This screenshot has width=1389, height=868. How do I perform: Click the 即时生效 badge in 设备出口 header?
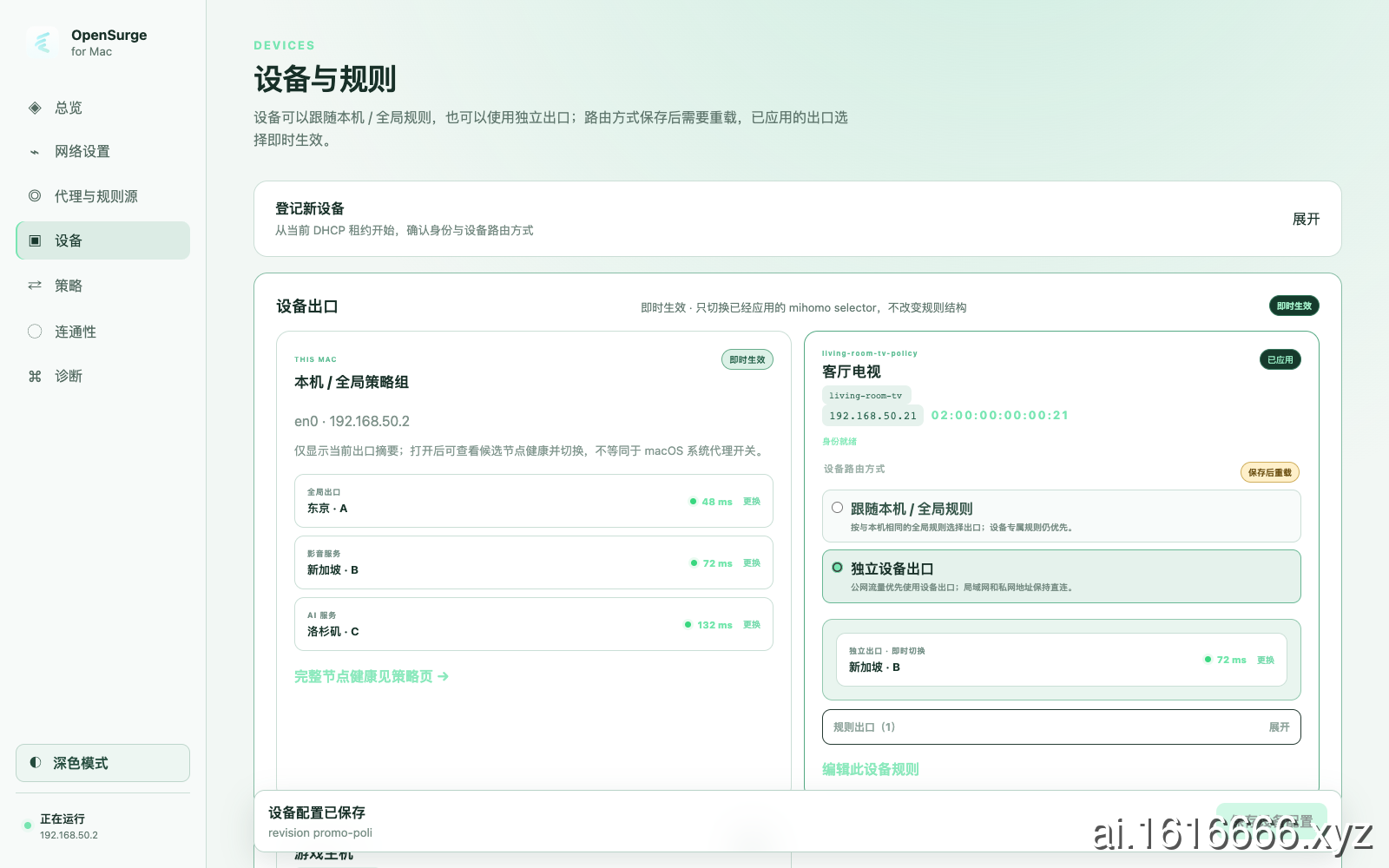tap(1294, 306)
